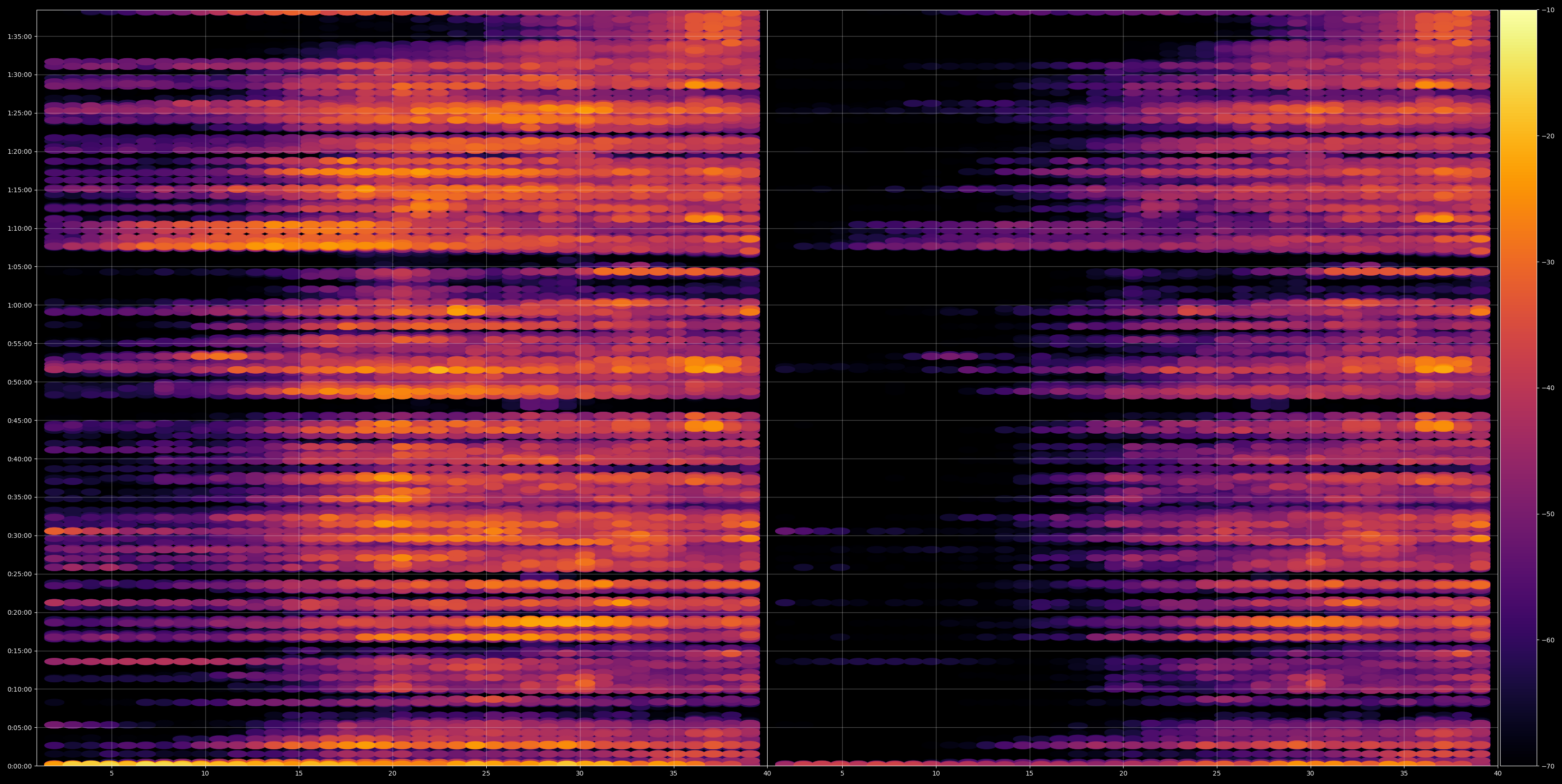
Task: Click the −70 colorbar tick label
Action: pyautogui.click(x=1549, y=766)
